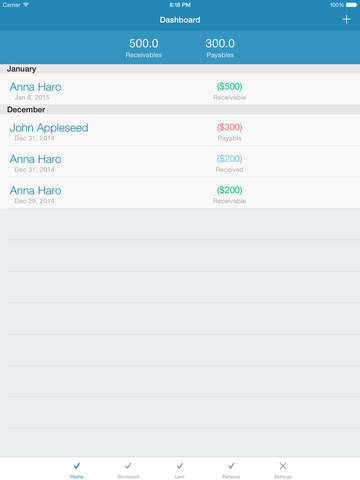The width and height of the screenshot is (360, 480).
Task: Open the Persons tab icon
Action: [x=231, y=466]
